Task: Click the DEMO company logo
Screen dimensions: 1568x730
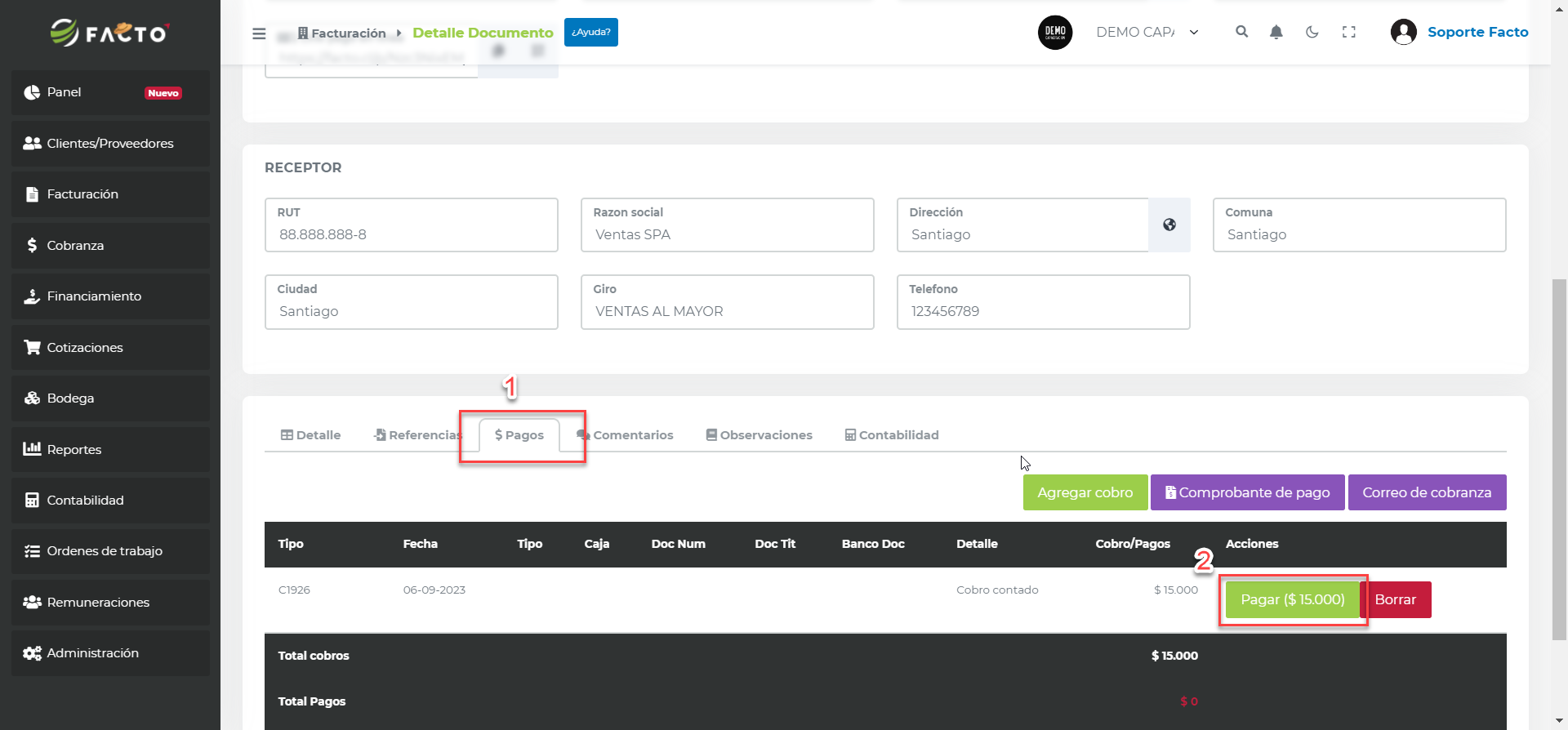Action: (x=1054, y=33)
